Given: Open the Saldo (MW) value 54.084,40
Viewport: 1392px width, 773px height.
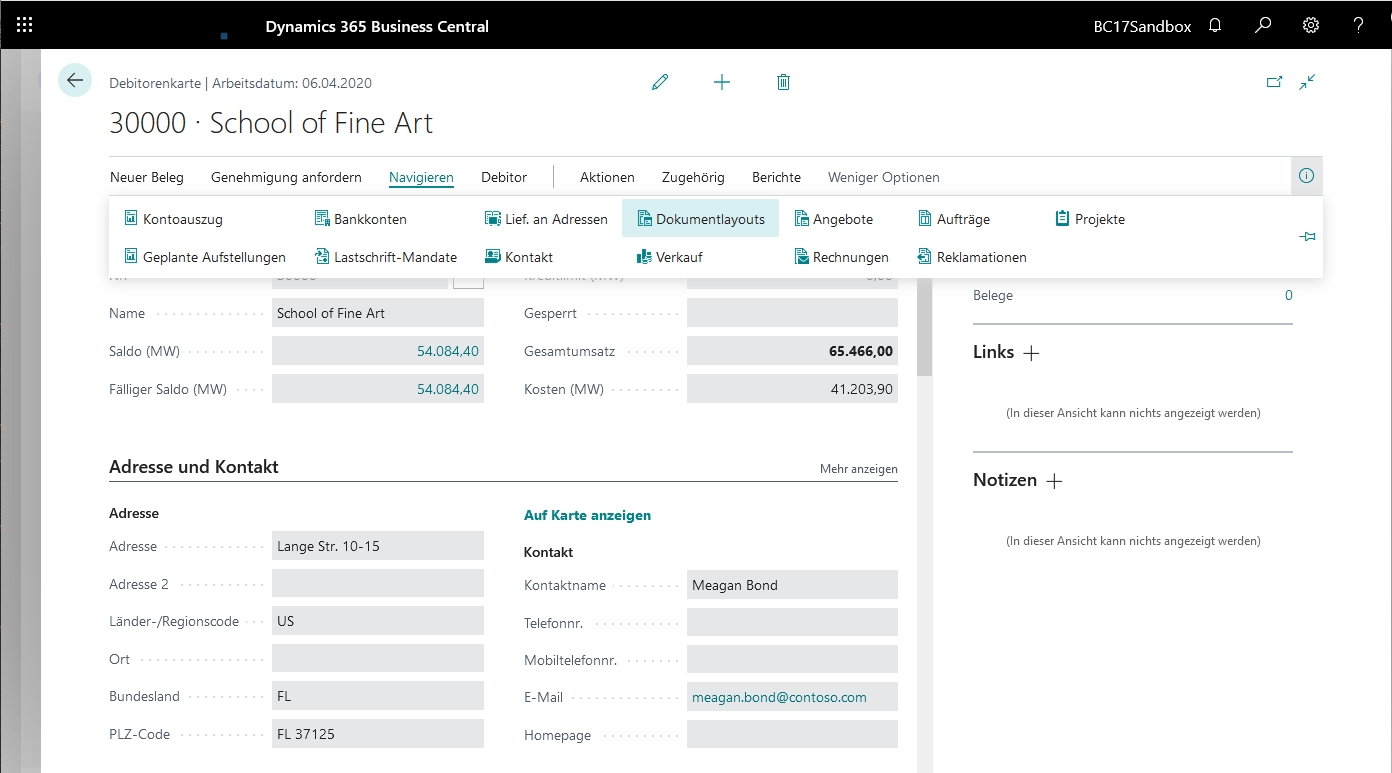Looking at the screenshot, I should tap(448, 351).
